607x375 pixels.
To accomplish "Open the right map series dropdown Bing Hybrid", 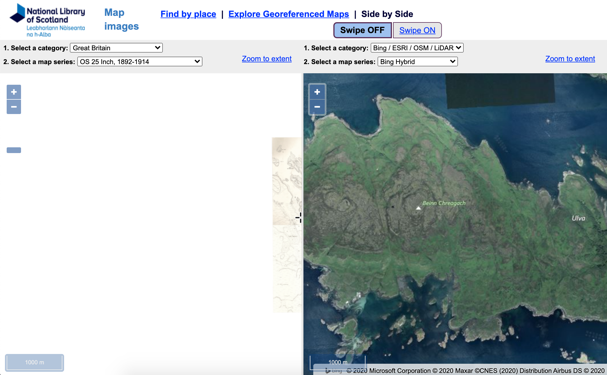I will [x=417, y=62].
